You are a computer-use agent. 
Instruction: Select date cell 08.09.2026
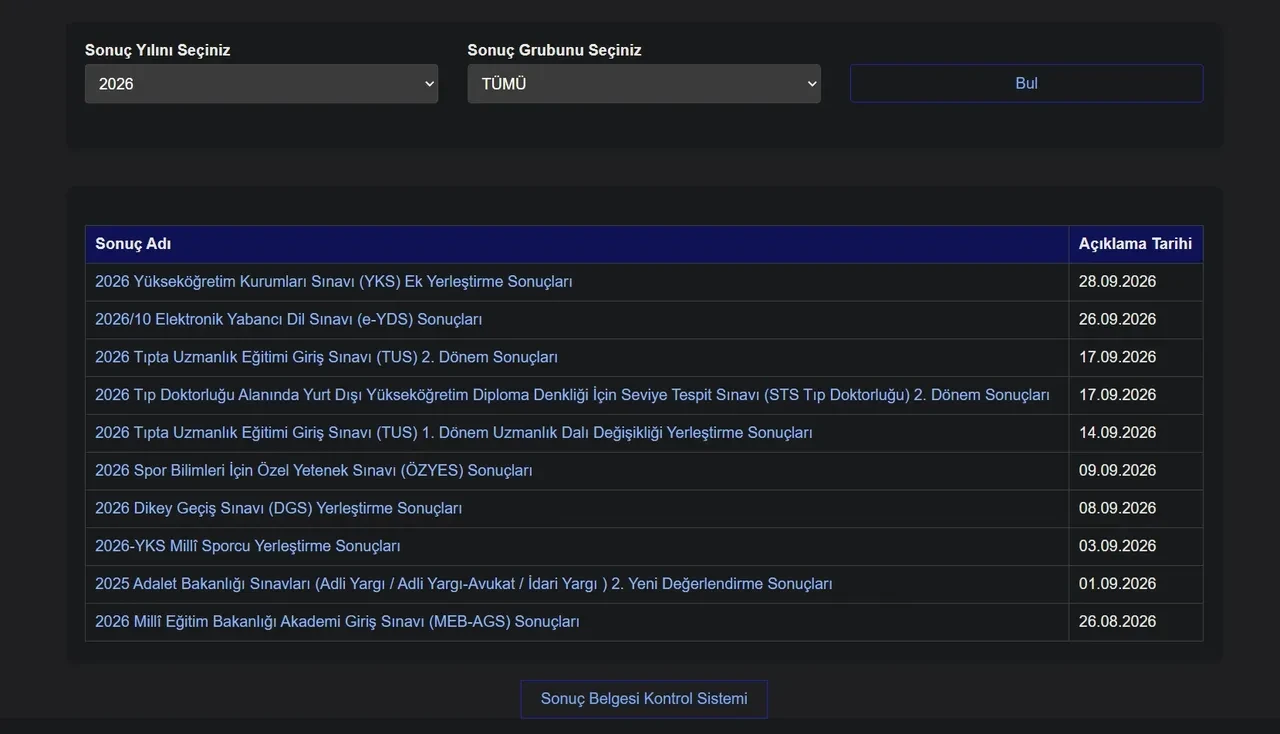tap(1136, 509)
